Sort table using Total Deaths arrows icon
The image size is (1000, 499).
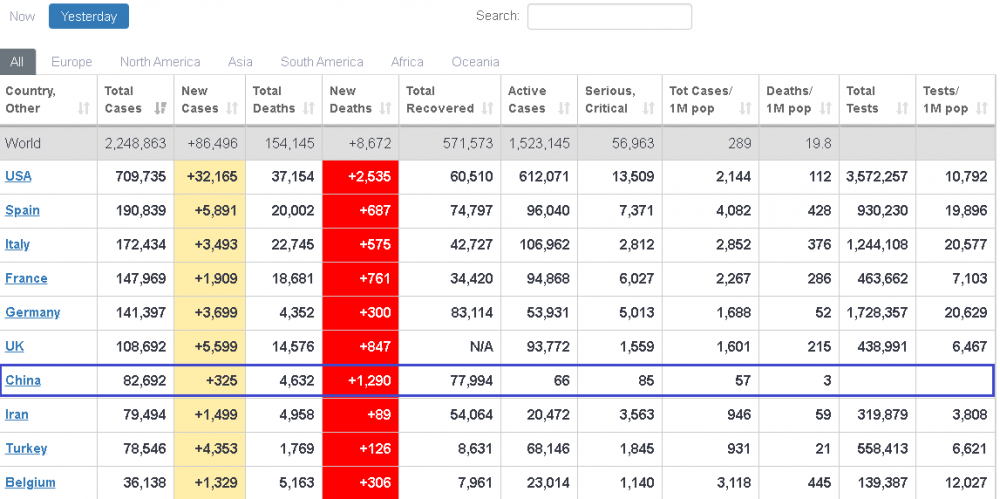tap(309, 108)
